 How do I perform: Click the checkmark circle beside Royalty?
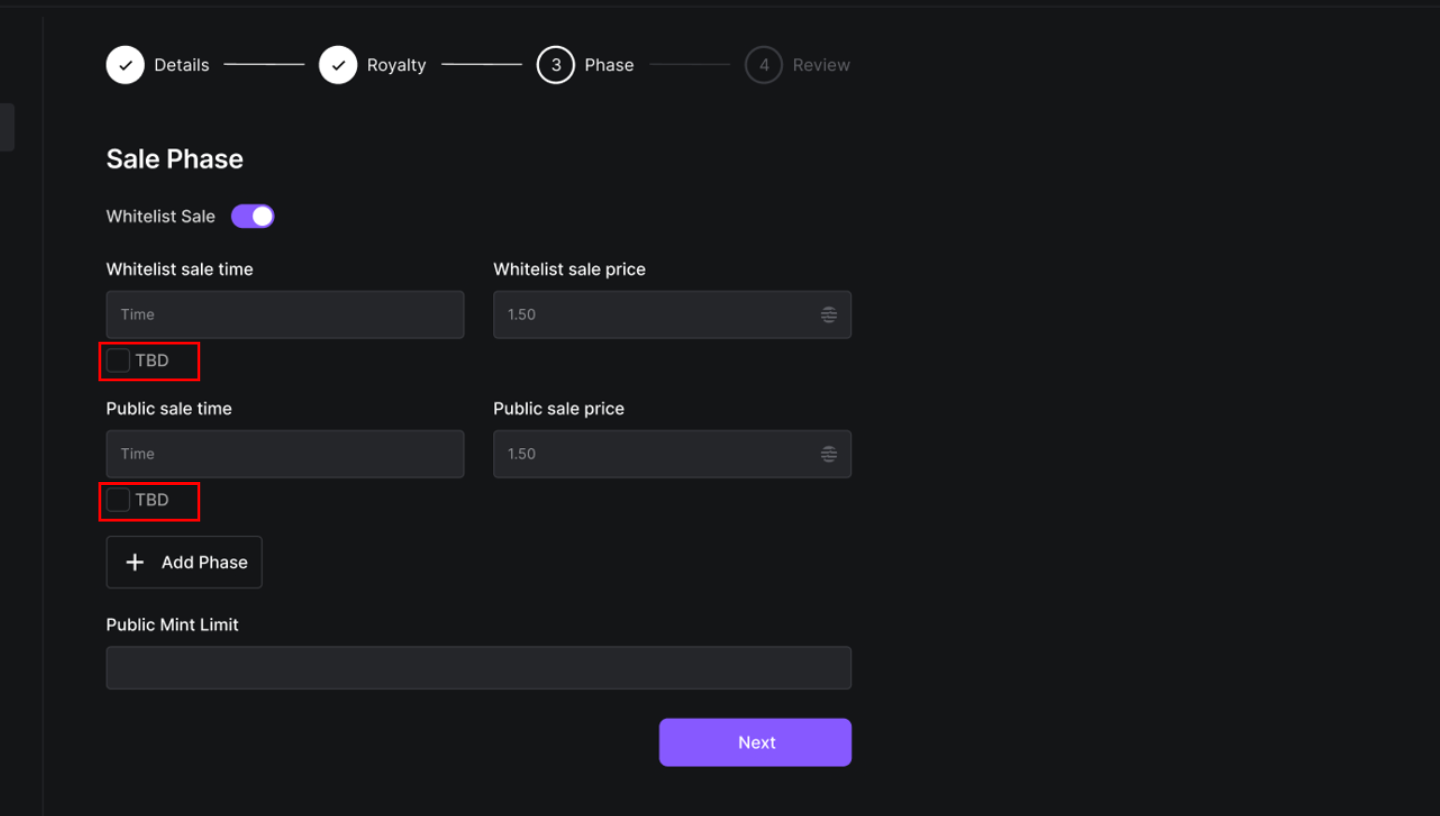click(x=338, y=65)
